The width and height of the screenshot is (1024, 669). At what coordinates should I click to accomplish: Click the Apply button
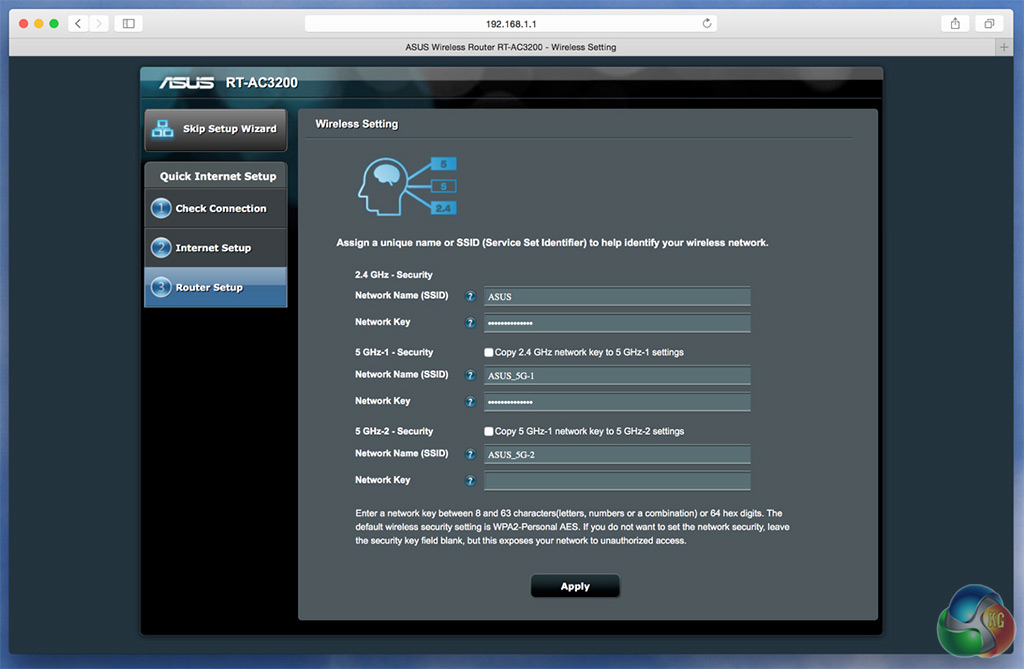pyautogui.click(x=575, y=586)
